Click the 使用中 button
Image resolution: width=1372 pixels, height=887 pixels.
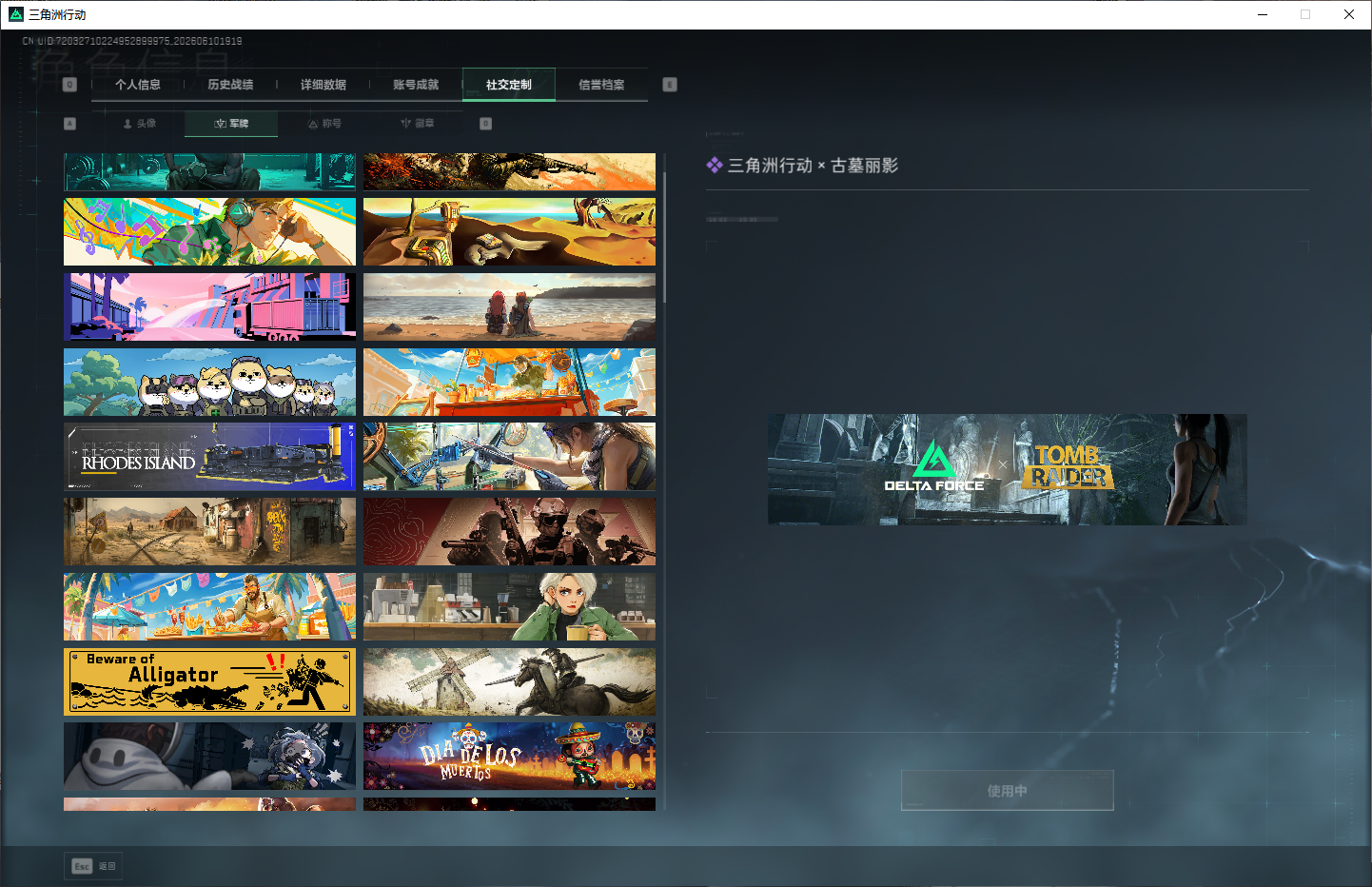(x=1008, y=791)
